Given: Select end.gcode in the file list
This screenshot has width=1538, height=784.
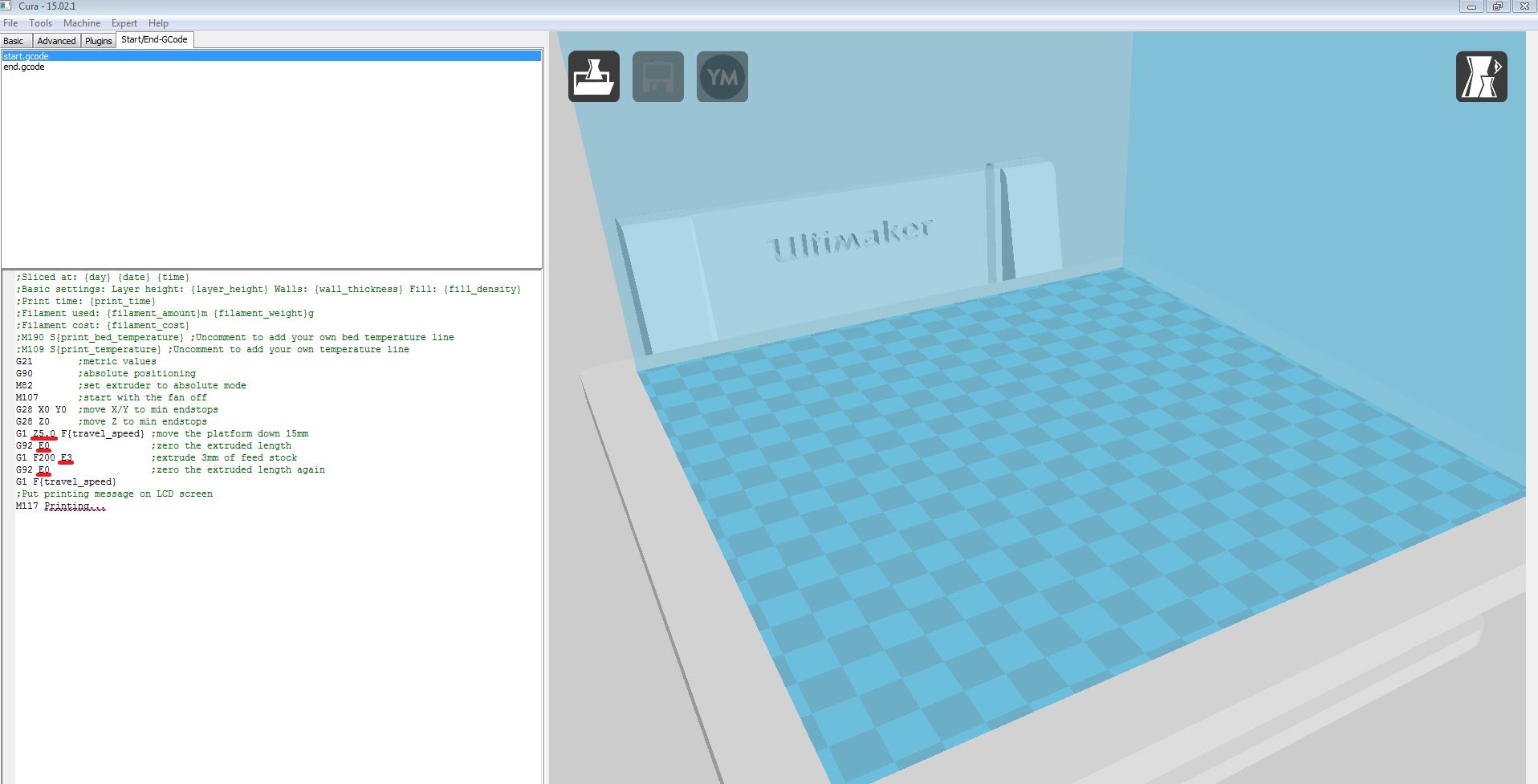Looking at the screenshot, I should pyautogui.click(x=271, y=67).
